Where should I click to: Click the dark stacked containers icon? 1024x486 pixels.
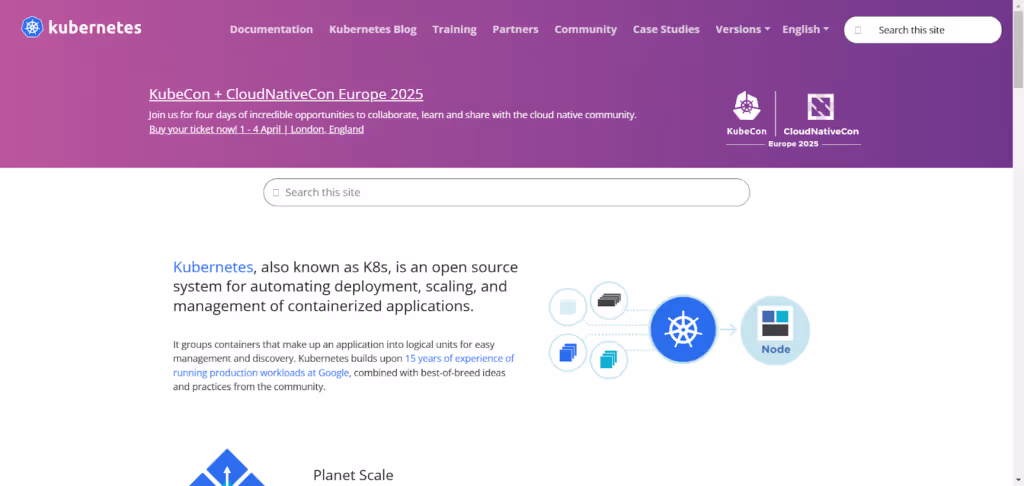click(609, 300)
